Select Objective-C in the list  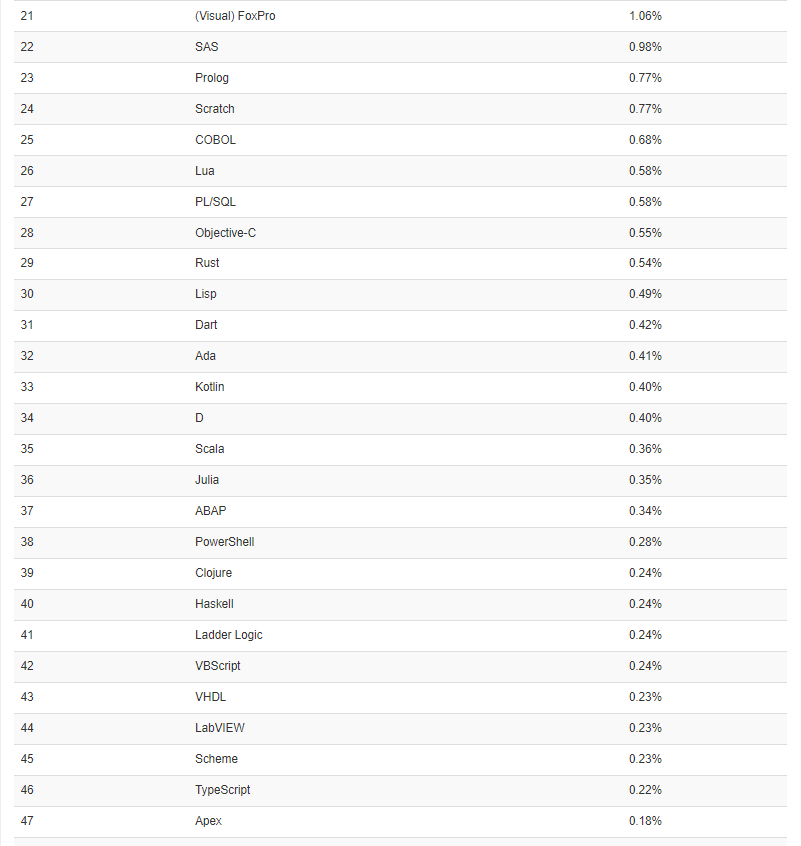point(226,233)
